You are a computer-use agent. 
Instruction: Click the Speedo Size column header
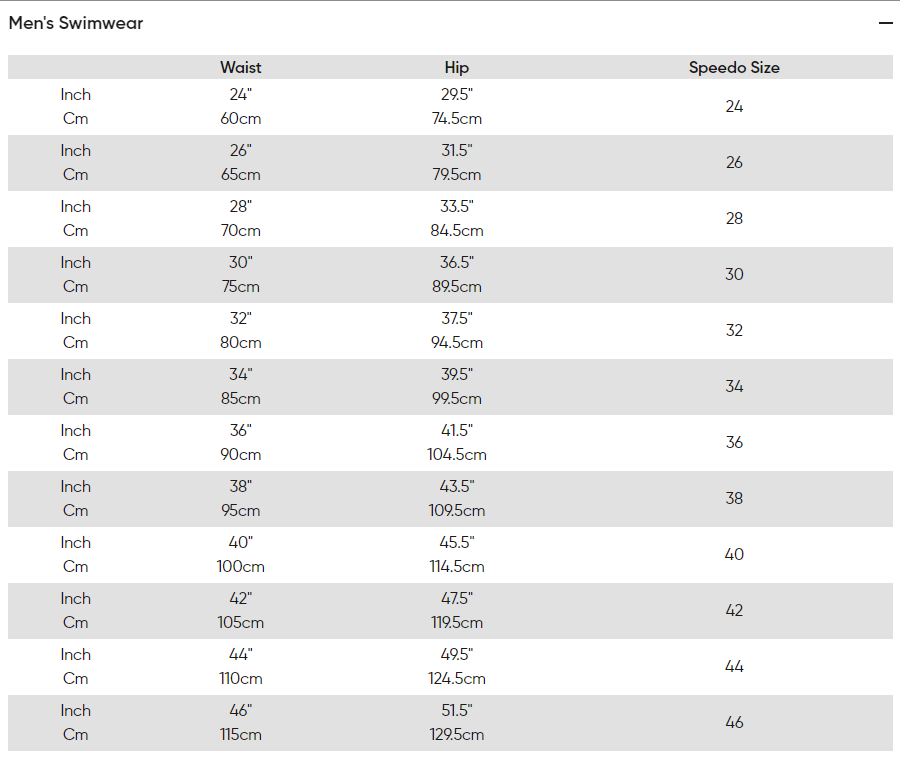734,67
